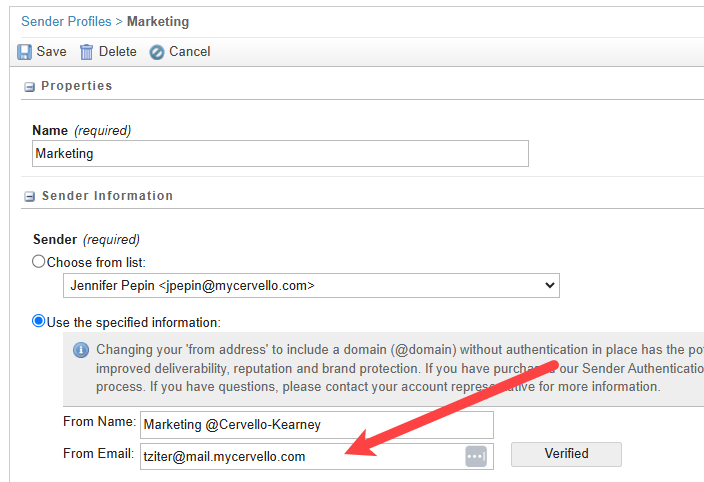Go back to Sender Profiles breadcrumb
This screenshot has height=482, width=704.
(x=66, y=21)
